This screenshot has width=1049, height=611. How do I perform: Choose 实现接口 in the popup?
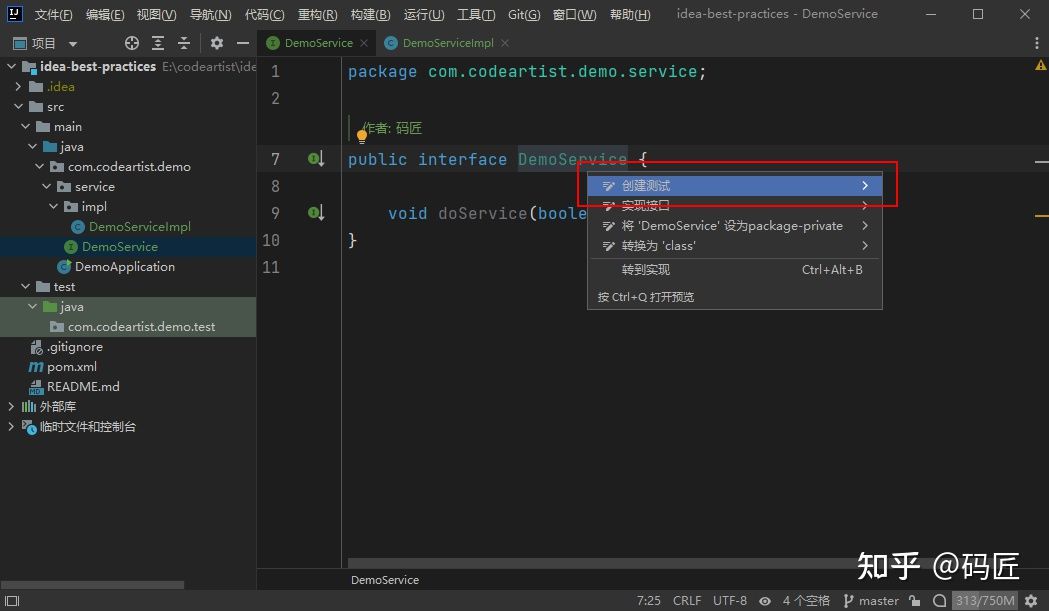click(x=735, y=205)
